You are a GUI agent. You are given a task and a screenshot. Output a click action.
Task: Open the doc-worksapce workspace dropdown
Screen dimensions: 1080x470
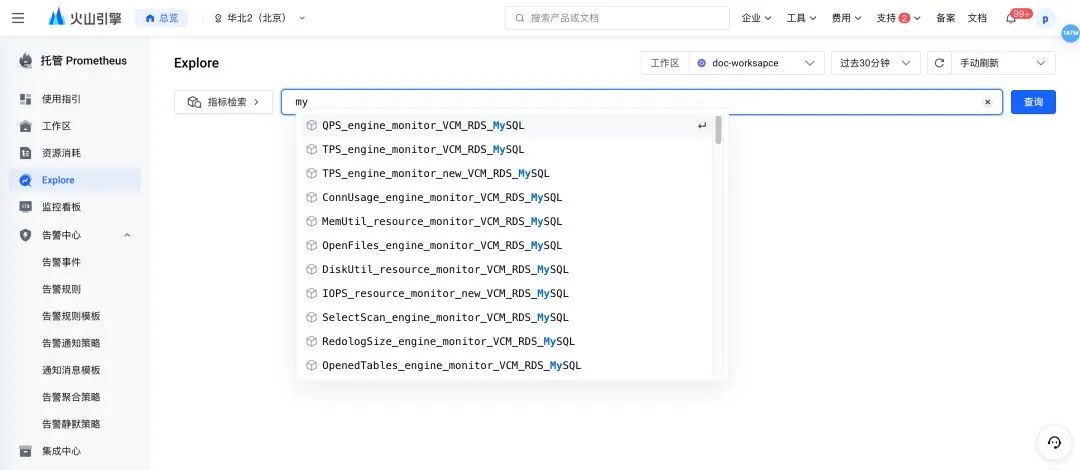click(756, 63)
